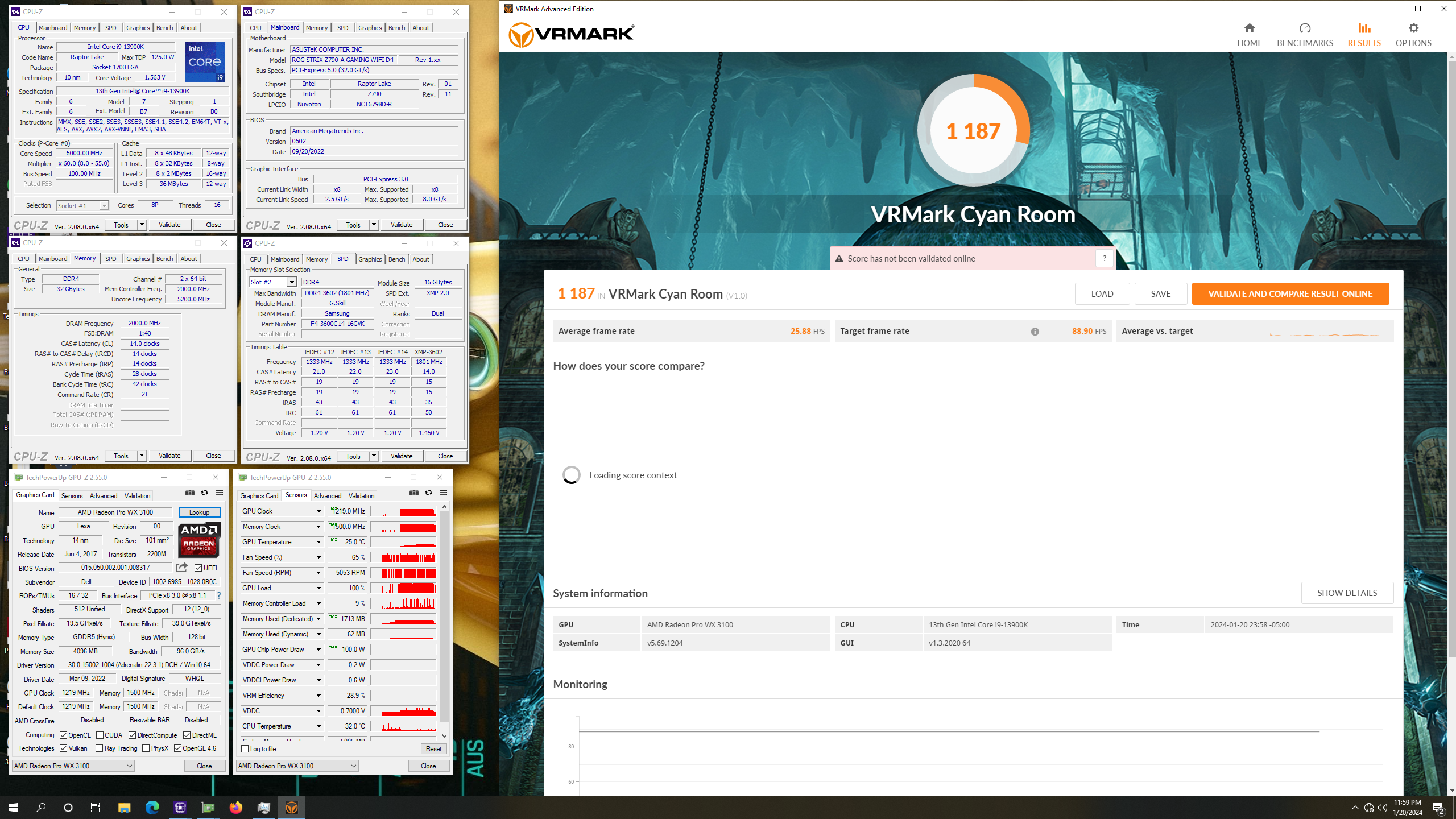Toggle CUDA checkbox in GPU-Z
1456x819 pixels.
point(100,735)
